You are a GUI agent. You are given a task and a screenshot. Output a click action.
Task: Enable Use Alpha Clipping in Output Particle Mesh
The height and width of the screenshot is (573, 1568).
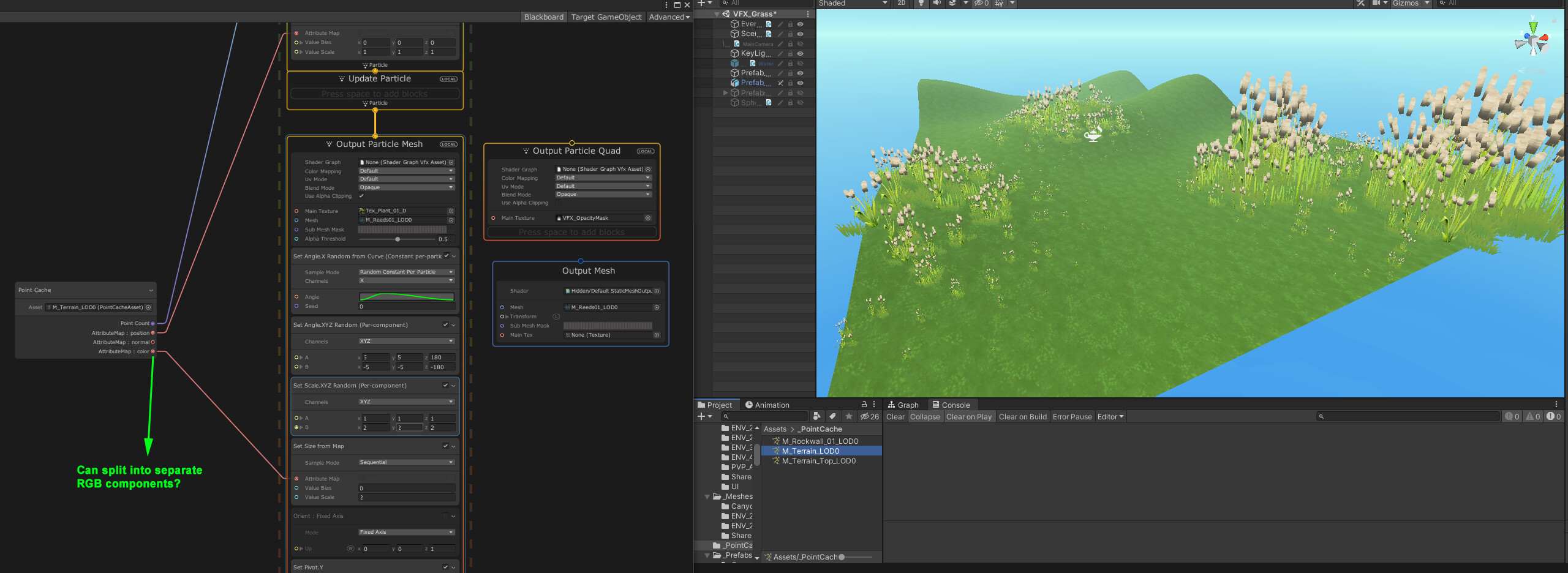point(361,196)
